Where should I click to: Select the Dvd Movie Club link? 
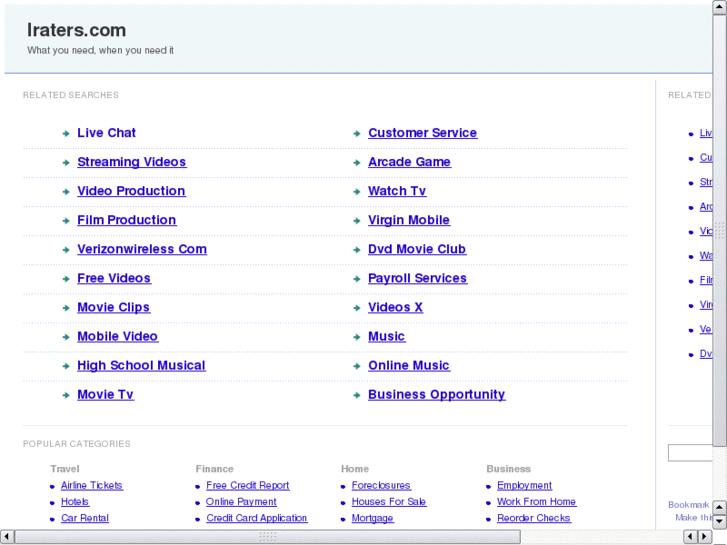417,250
